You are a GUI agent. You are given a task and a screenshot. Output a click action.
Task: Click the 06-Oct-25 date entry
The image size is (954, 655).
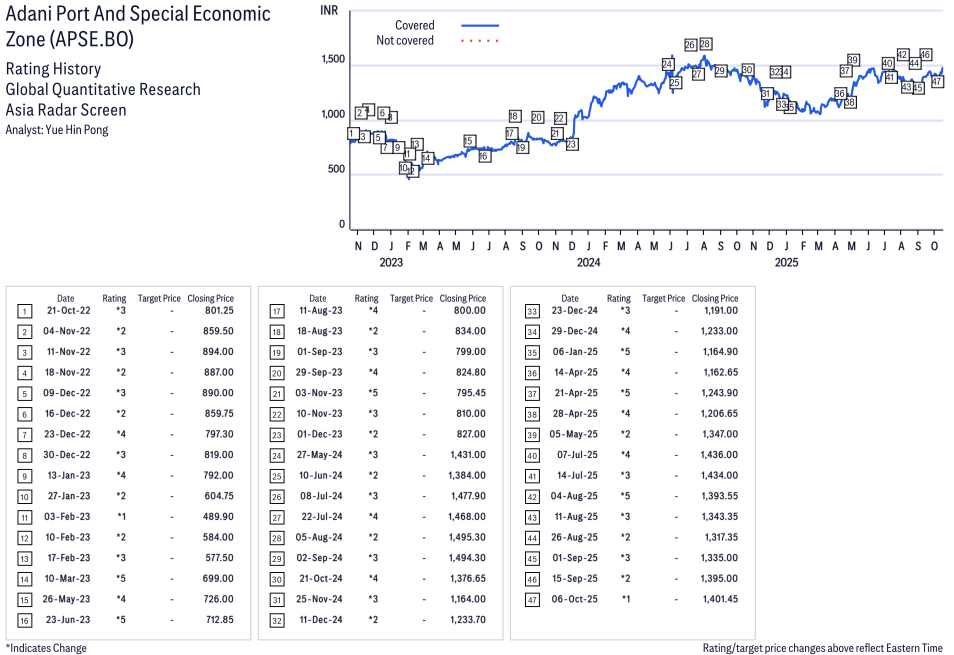pos(570,600)
